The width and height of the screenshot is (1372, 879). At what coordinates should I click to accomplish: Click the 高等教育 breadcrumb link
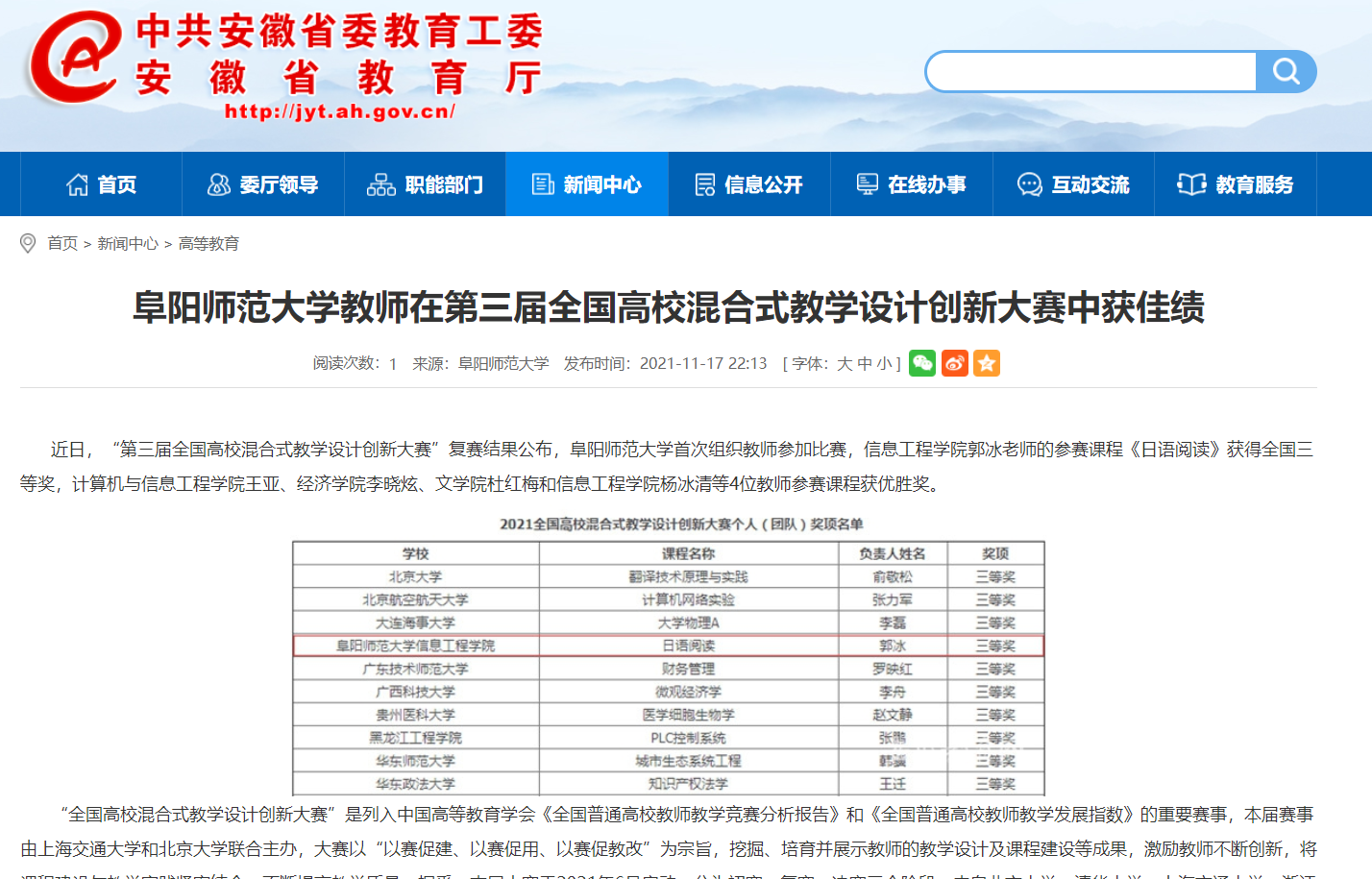208,244
